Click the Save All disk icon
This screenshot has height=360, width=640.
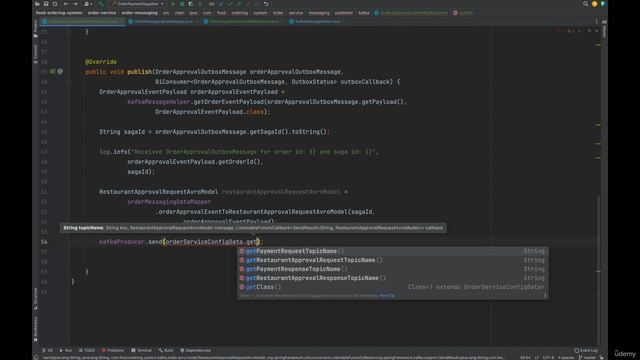tap(46, 4)
